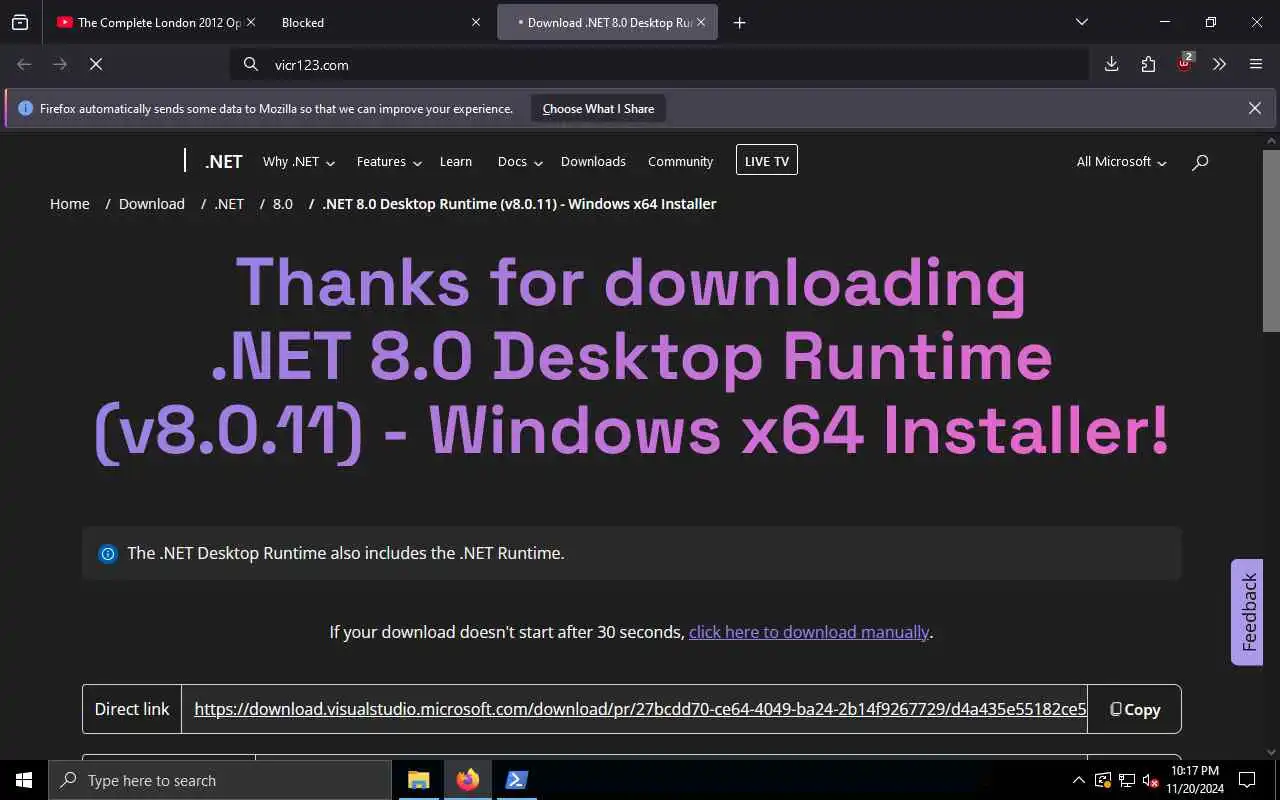Open the Feedback side tab

click(1248, 612)
